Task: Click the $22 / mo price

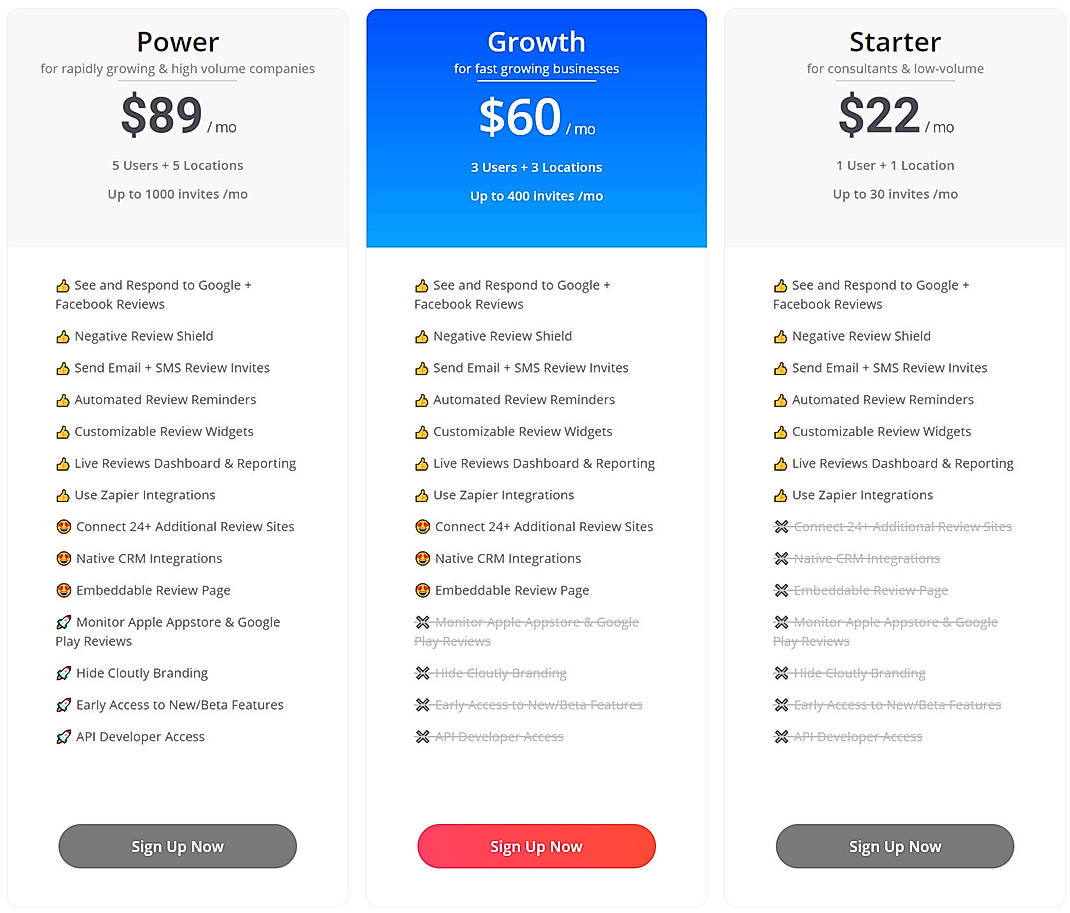Action: point(894,116)
